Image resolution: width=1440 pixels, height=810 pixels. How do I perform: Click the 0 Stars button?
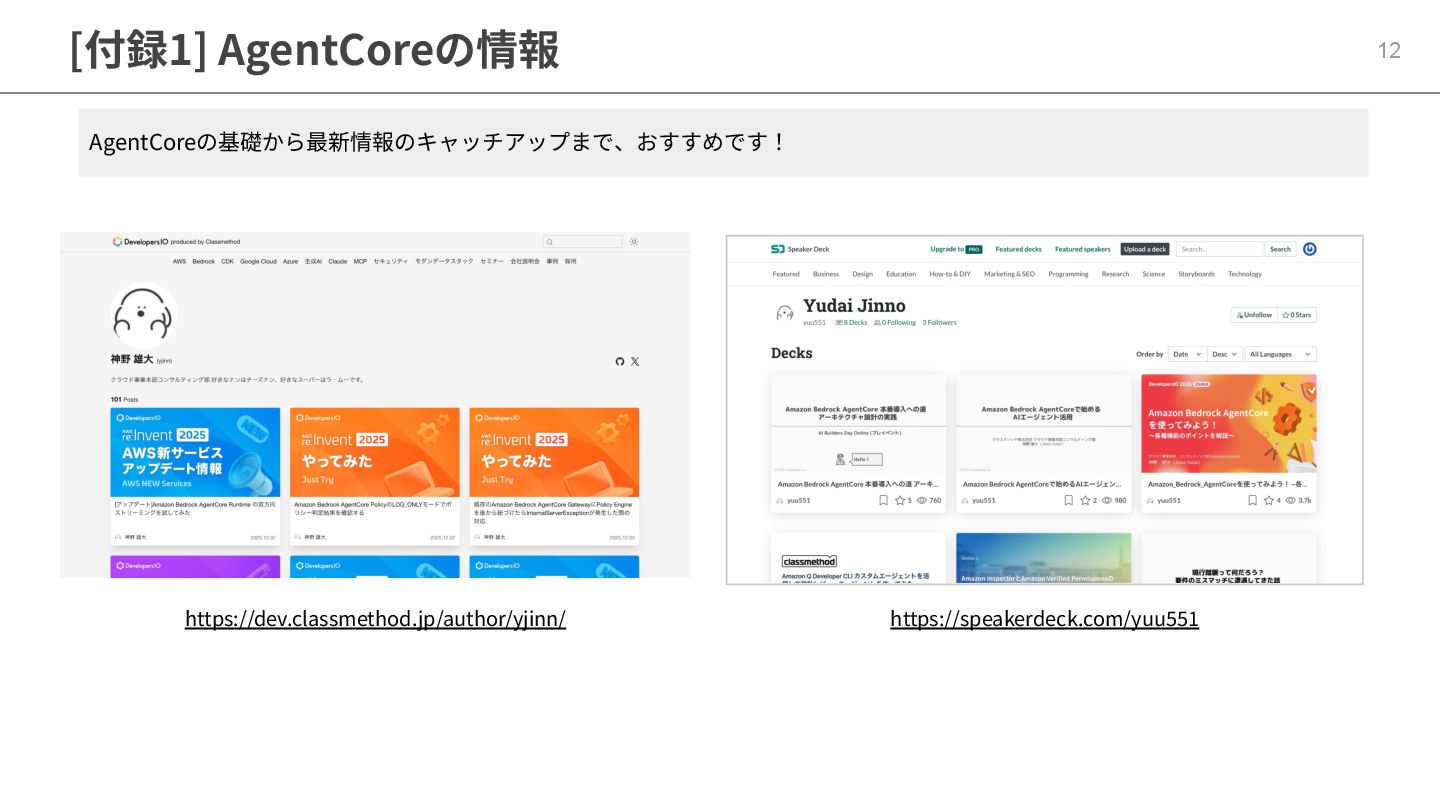point(1297,315)
